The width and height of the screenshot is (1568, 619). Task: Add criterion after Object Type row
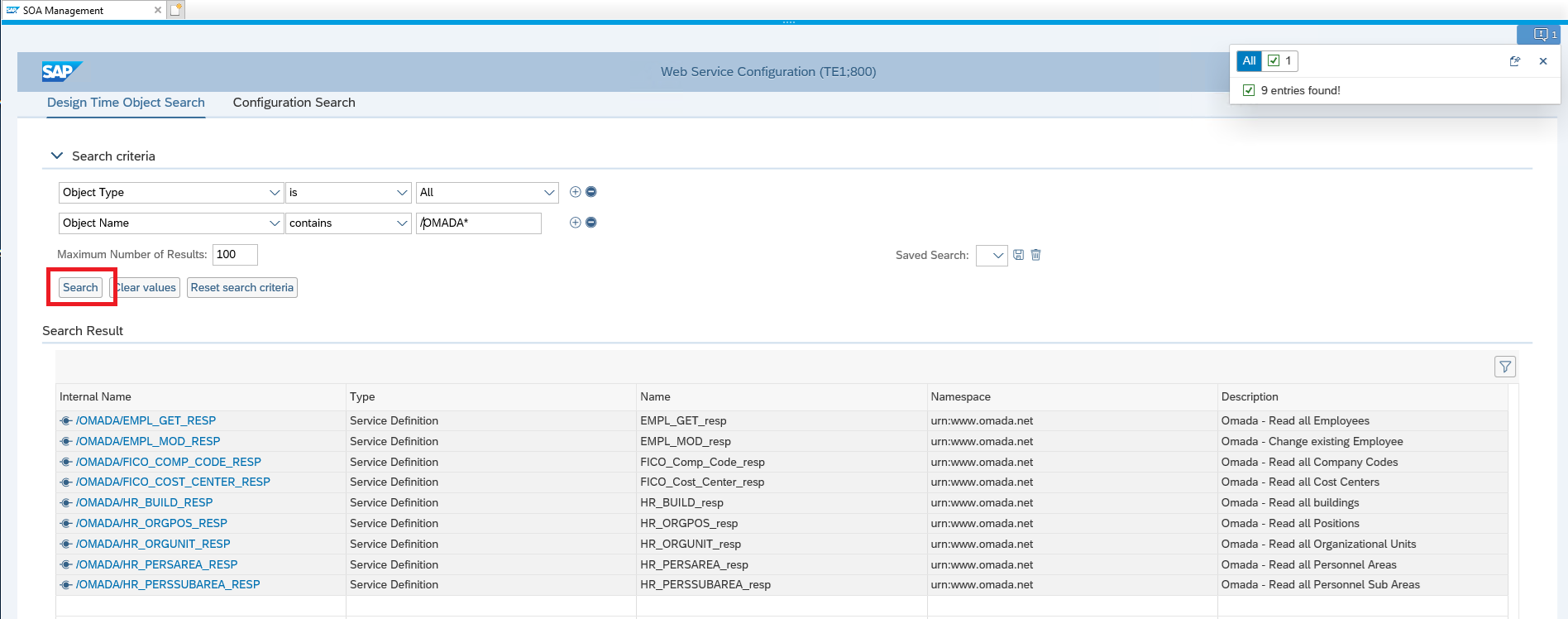point(576,192)
